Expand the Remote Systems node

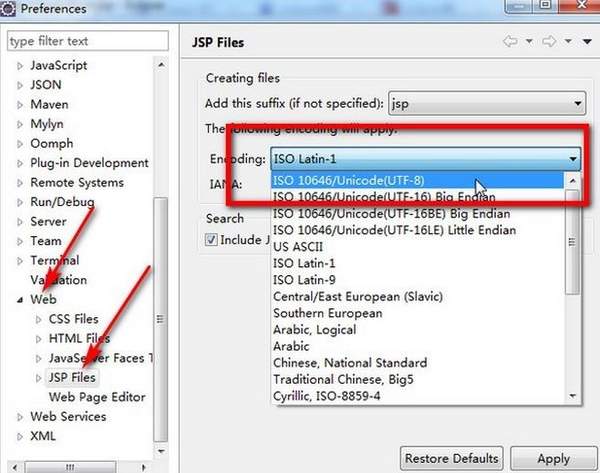click(20, 183)
